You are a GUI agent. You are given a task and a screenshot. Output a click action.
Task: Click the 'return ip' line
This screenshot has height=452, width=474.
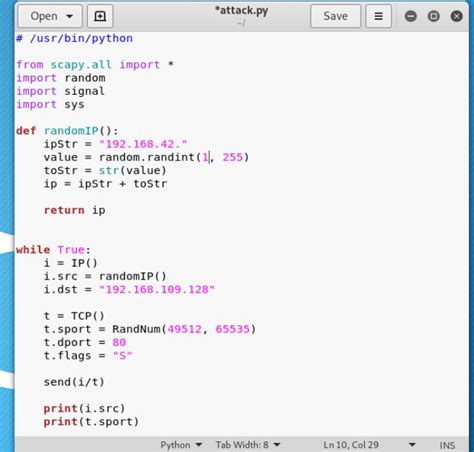coord(75,210)
